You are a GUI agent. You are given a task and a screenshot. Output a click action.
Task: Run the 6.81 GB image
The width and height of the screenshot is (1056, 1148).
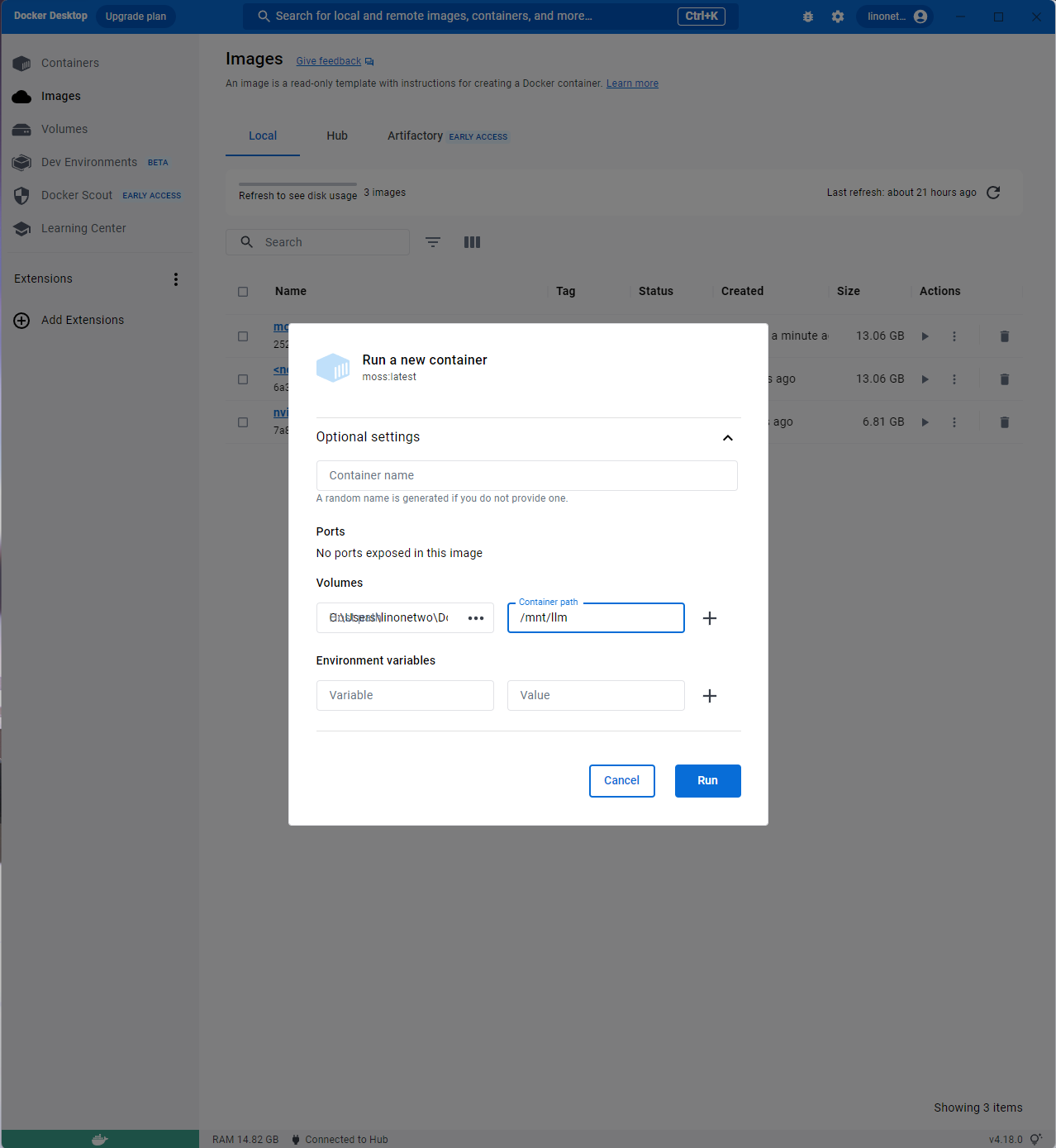coord(925,422)
